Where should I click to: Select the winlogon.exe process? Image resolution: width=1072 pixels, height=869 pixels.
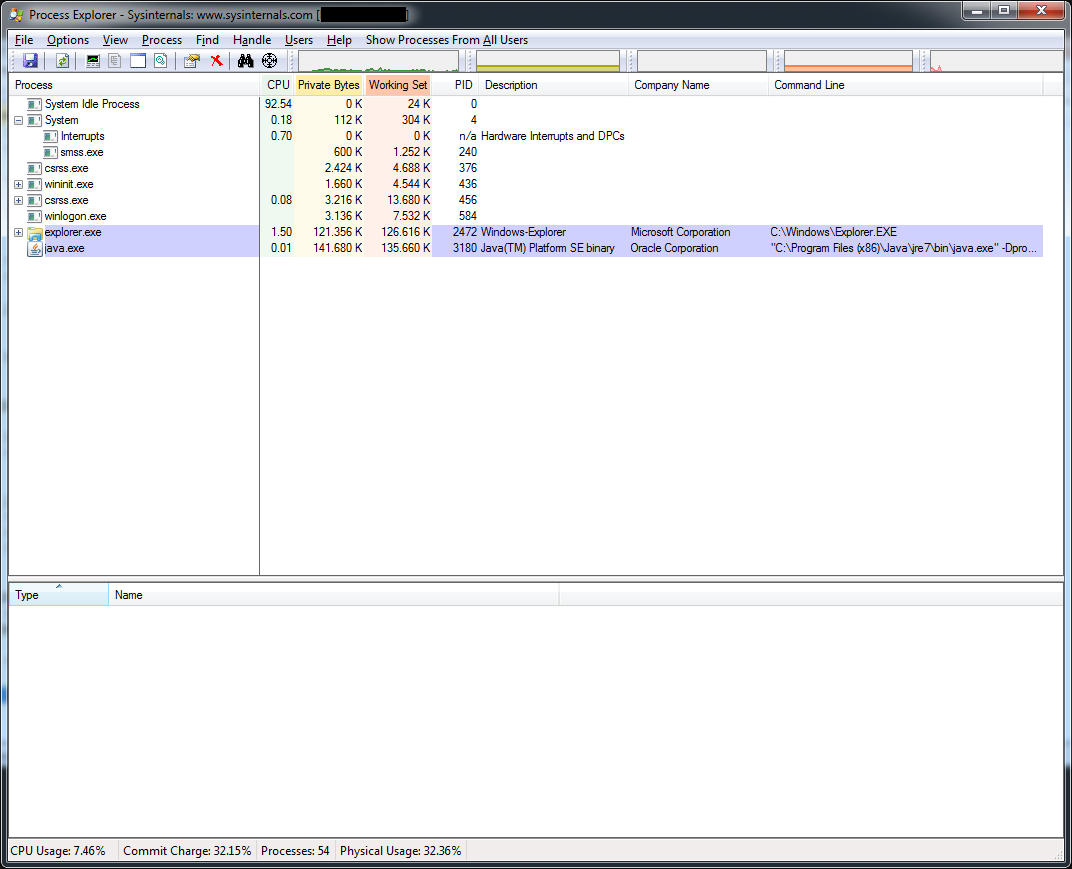[x=75, y=216]
